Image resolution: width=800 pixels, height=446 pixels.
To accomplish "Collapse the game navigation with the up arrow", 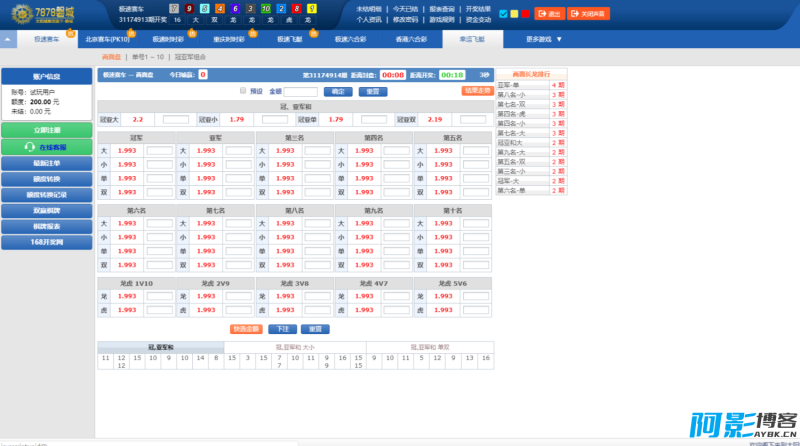I will click(x=9, y=39).
